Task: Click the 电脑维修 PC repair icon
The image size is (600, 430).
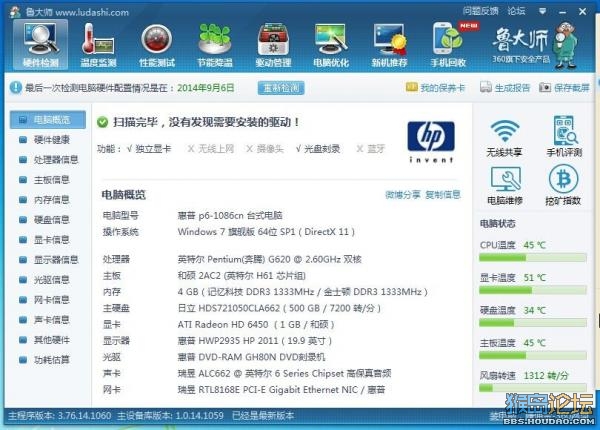Action: click(505, 186)
